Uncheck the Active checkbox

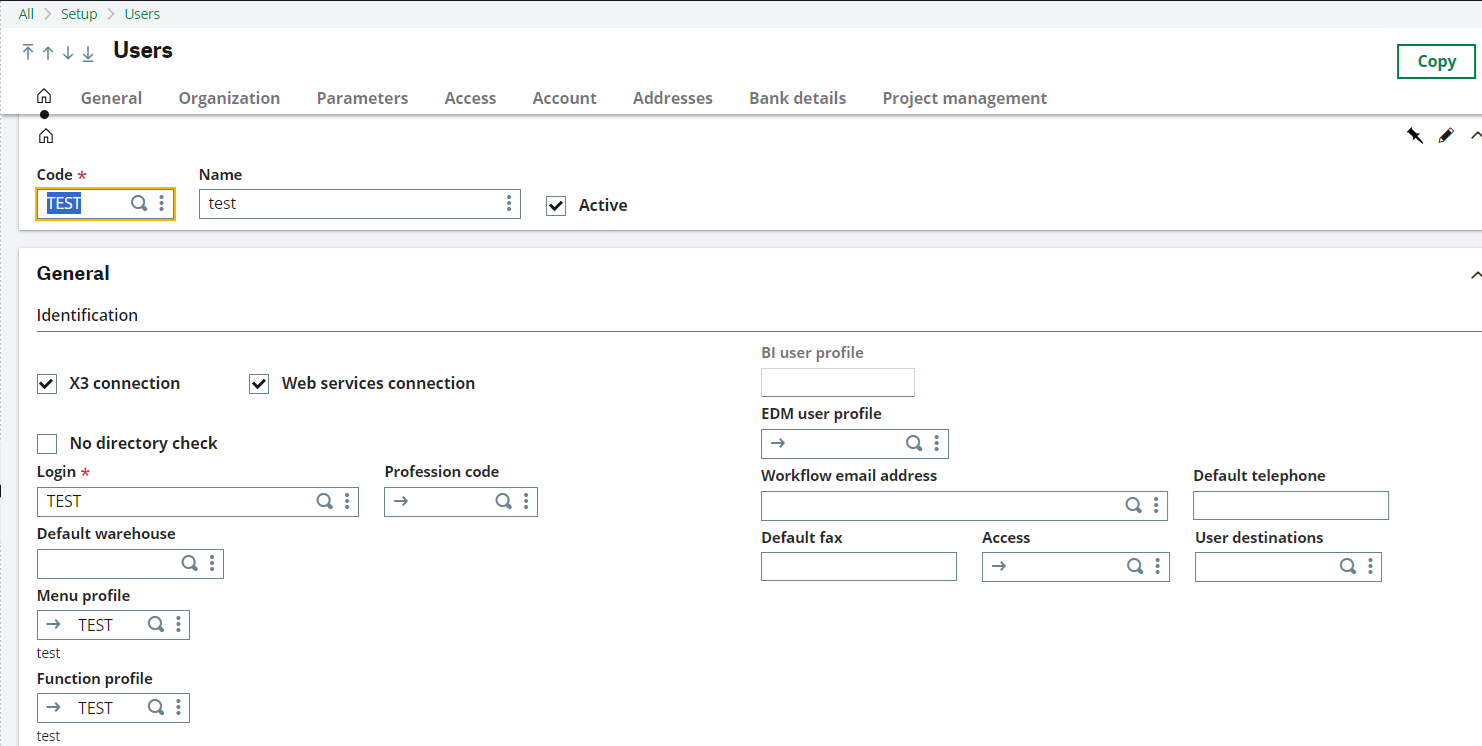555,205
